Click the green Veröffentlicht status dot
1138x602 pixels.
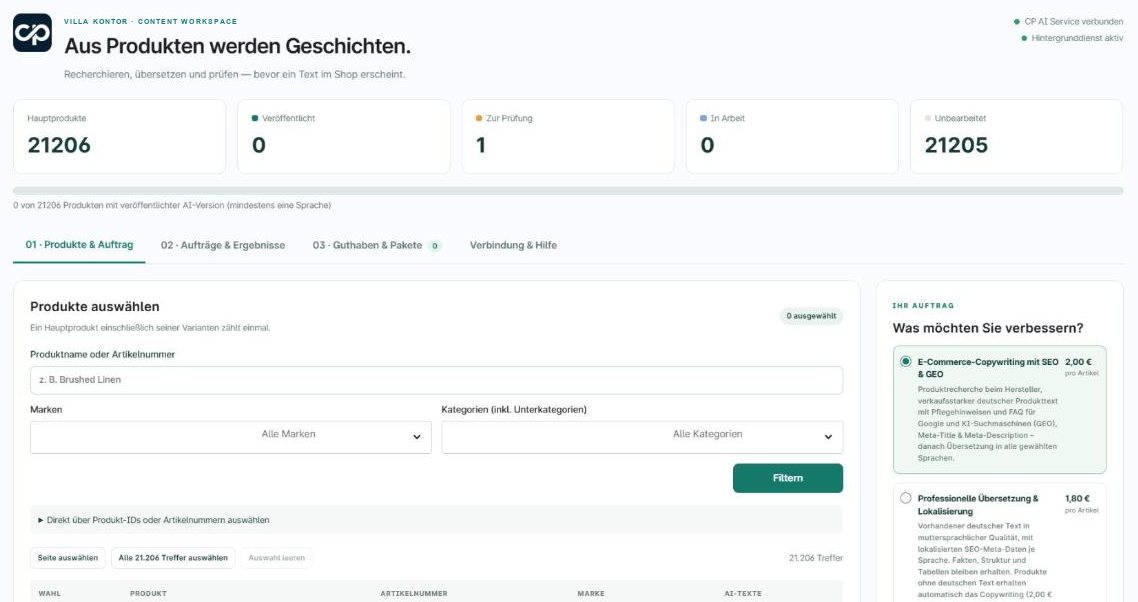click(255, 118)
